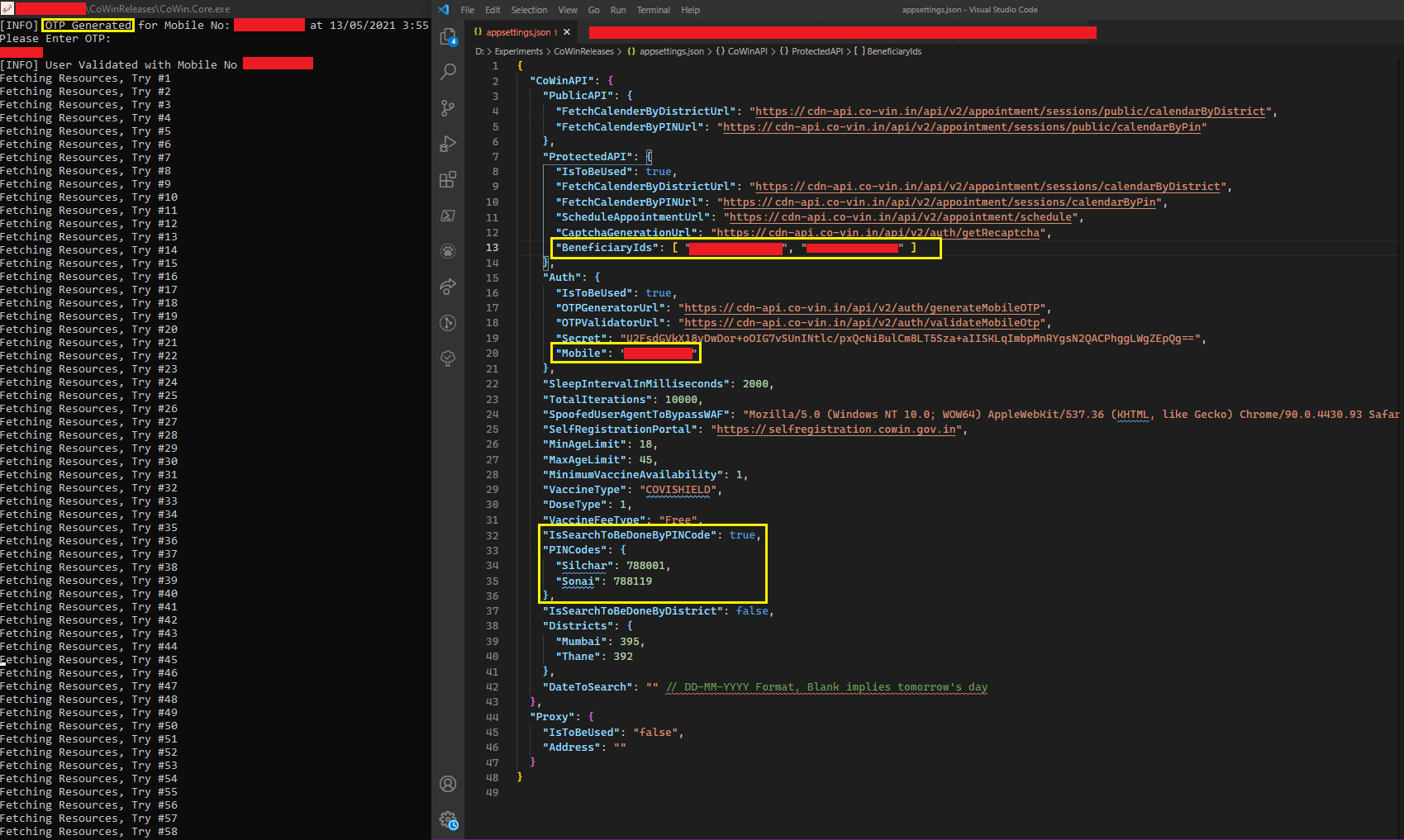Click the console window icon of CoWin.Core.exe
Screen dimensions: 1404x840
click(x=7, y=8)
